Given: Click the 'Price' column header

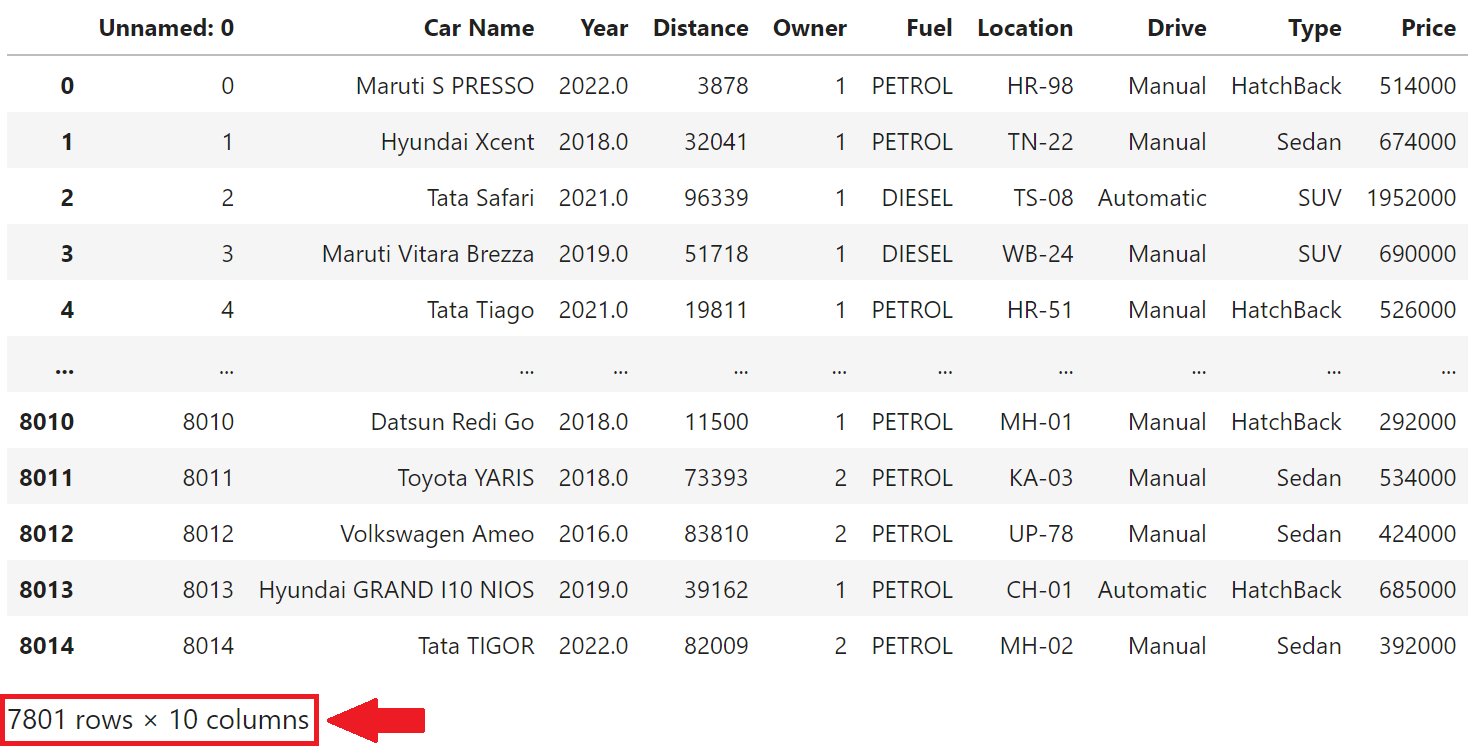Looking at the screenshot, I should 1429,28.
